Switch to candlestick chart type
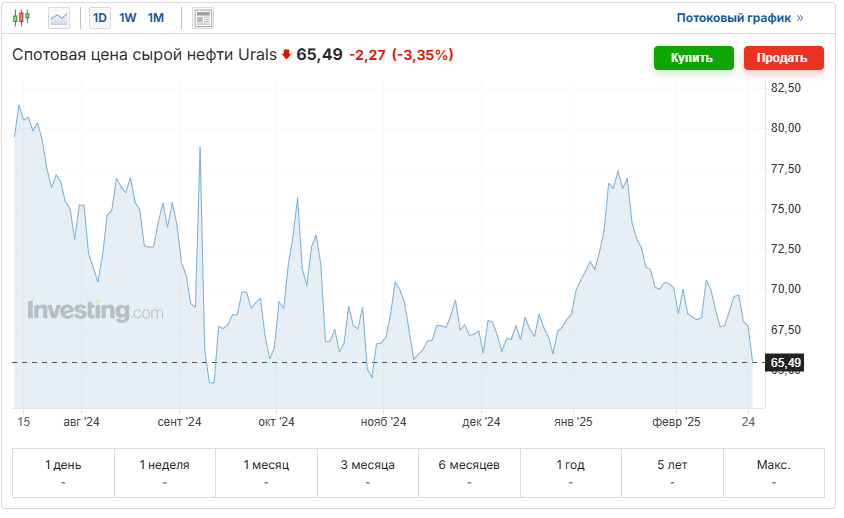The image size is (844, 518). coord(22,18)
